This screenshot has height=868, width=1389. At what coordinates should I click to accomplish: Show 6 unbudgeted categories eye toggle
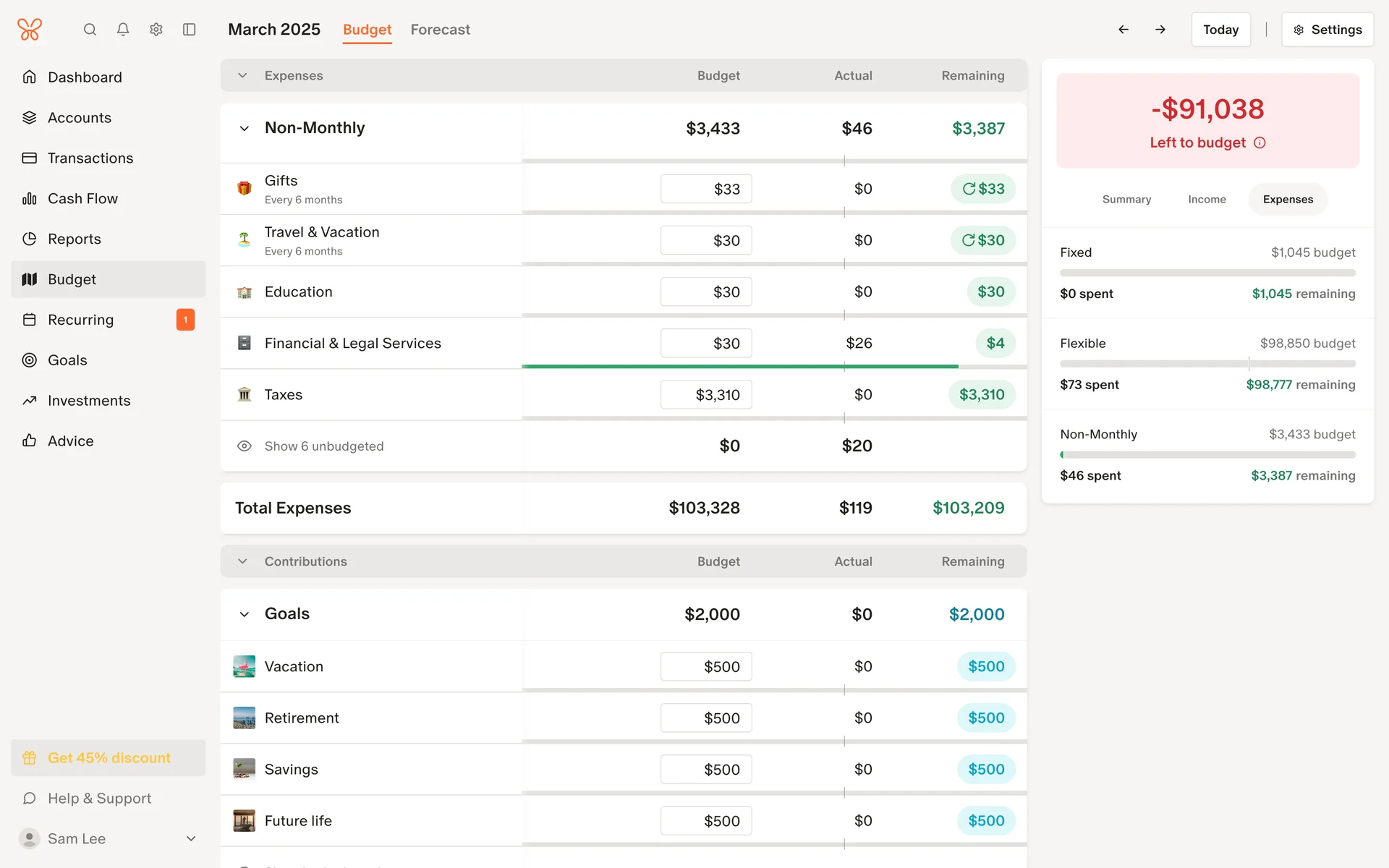pyautogui.click(x=245, y=446)
